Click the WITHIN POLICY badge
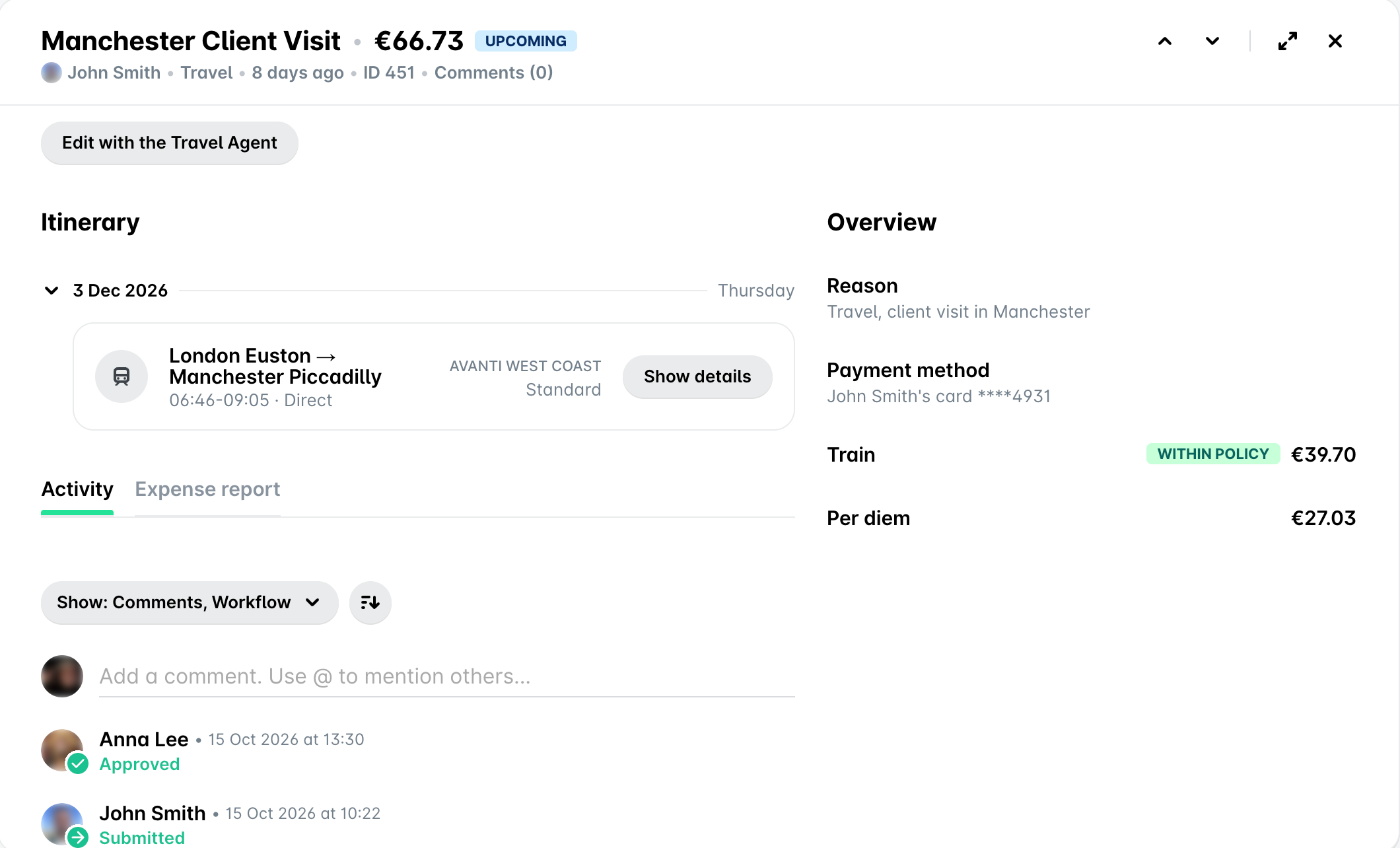The image size is (1400, 848). (x=1213, y=454)
